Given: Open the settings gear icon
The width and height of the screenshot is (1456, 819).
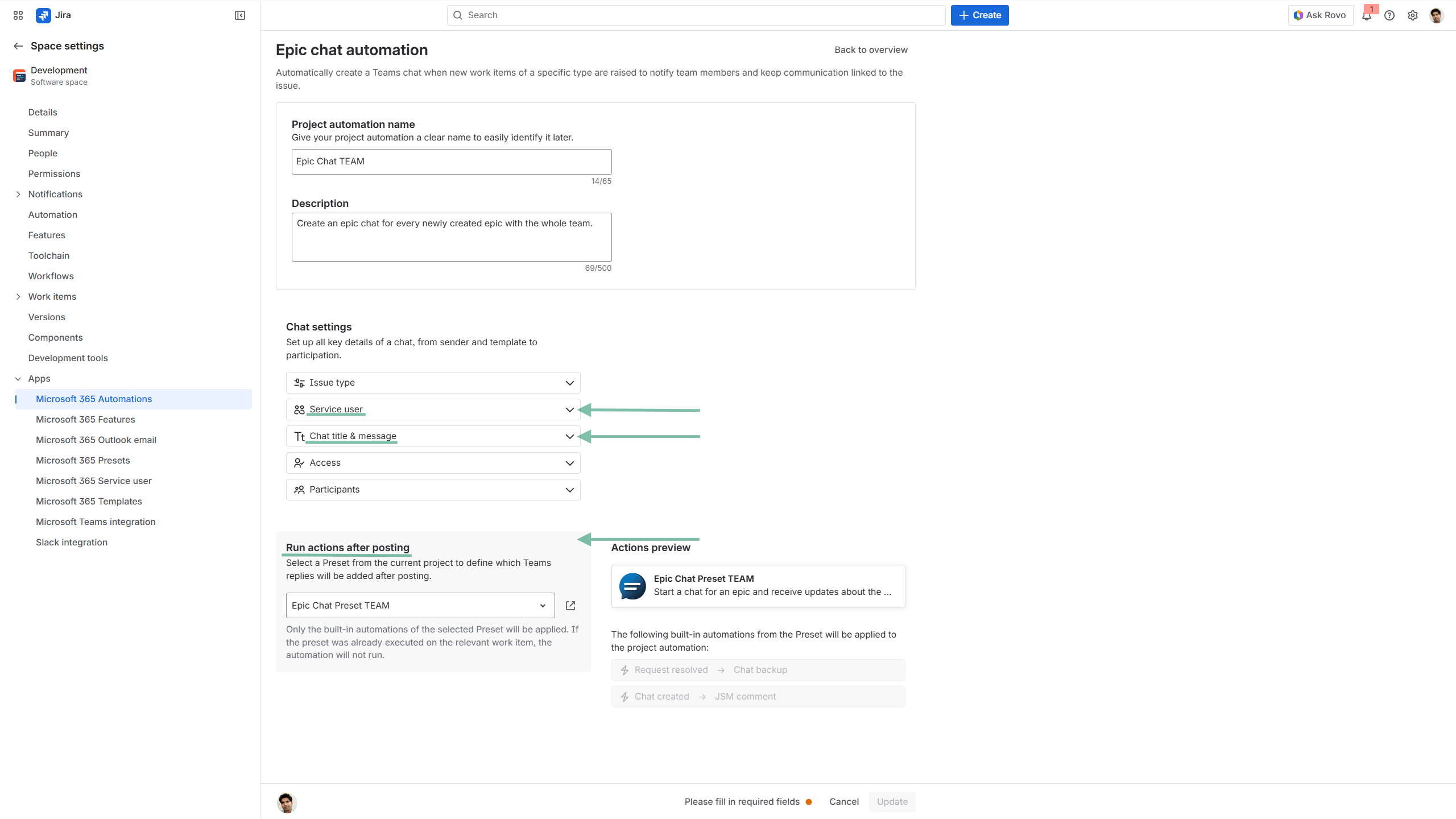Looking at the screenshot, I should [x=1413, y=15].
